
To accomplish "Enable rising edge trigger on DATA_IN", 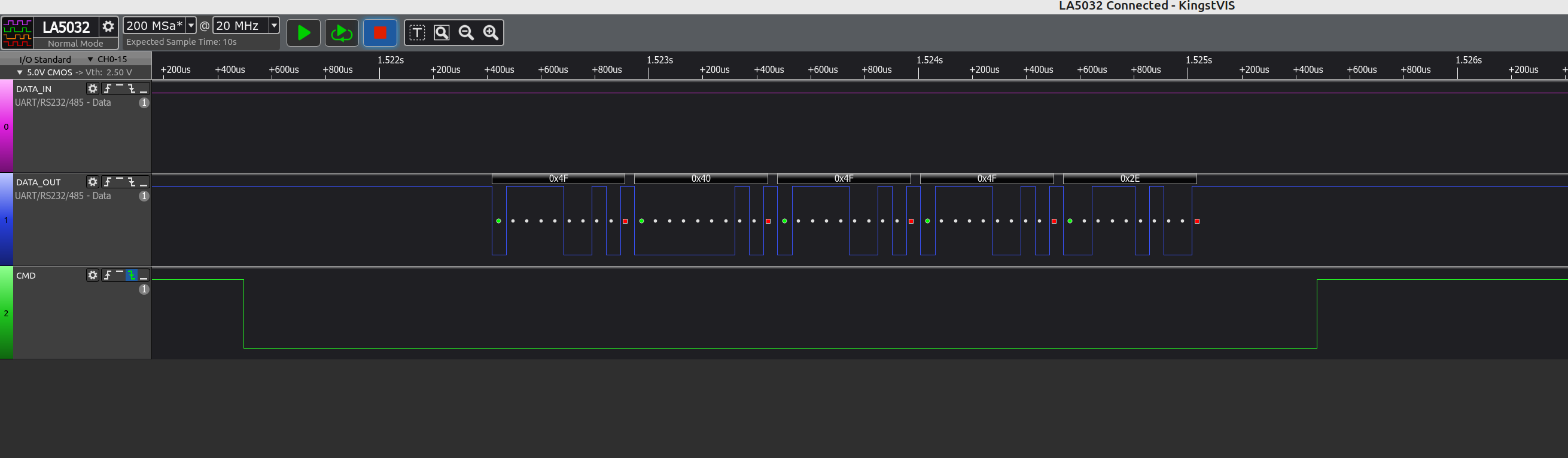I will (107, 89).
